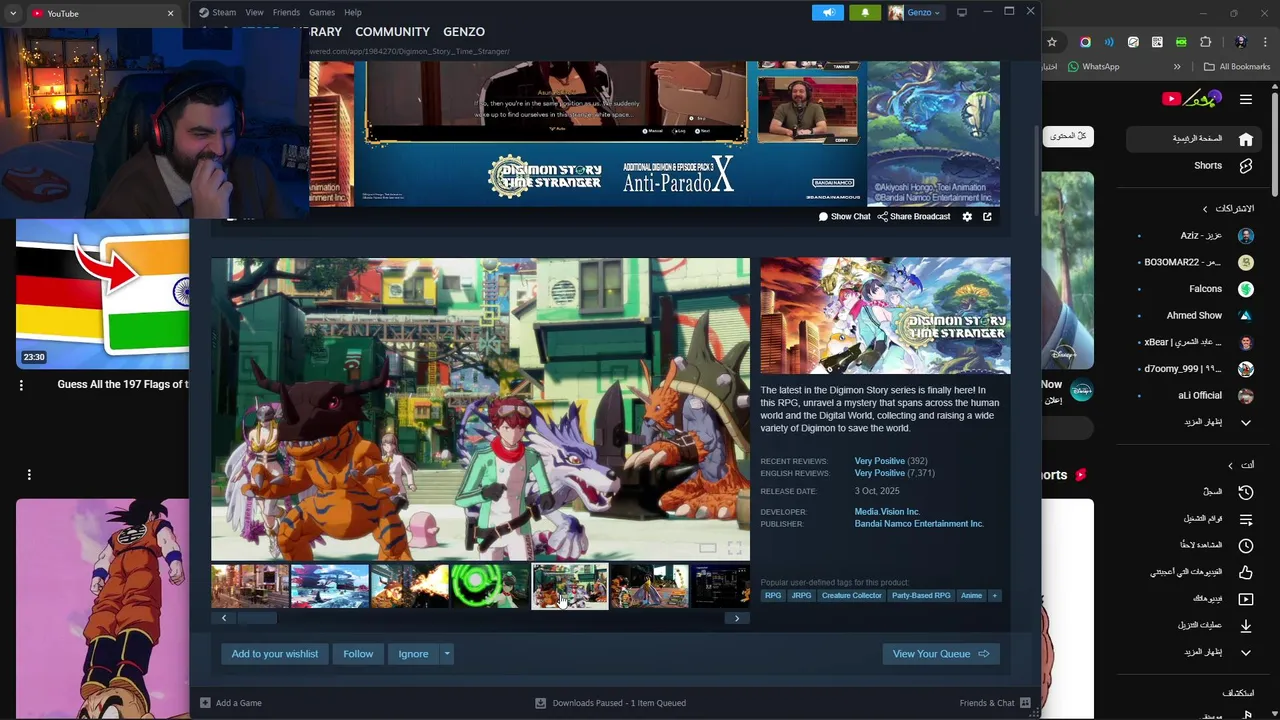Open the Games menu in Steam
This screenshot has width=1280, height=720.
pos(322,12)
